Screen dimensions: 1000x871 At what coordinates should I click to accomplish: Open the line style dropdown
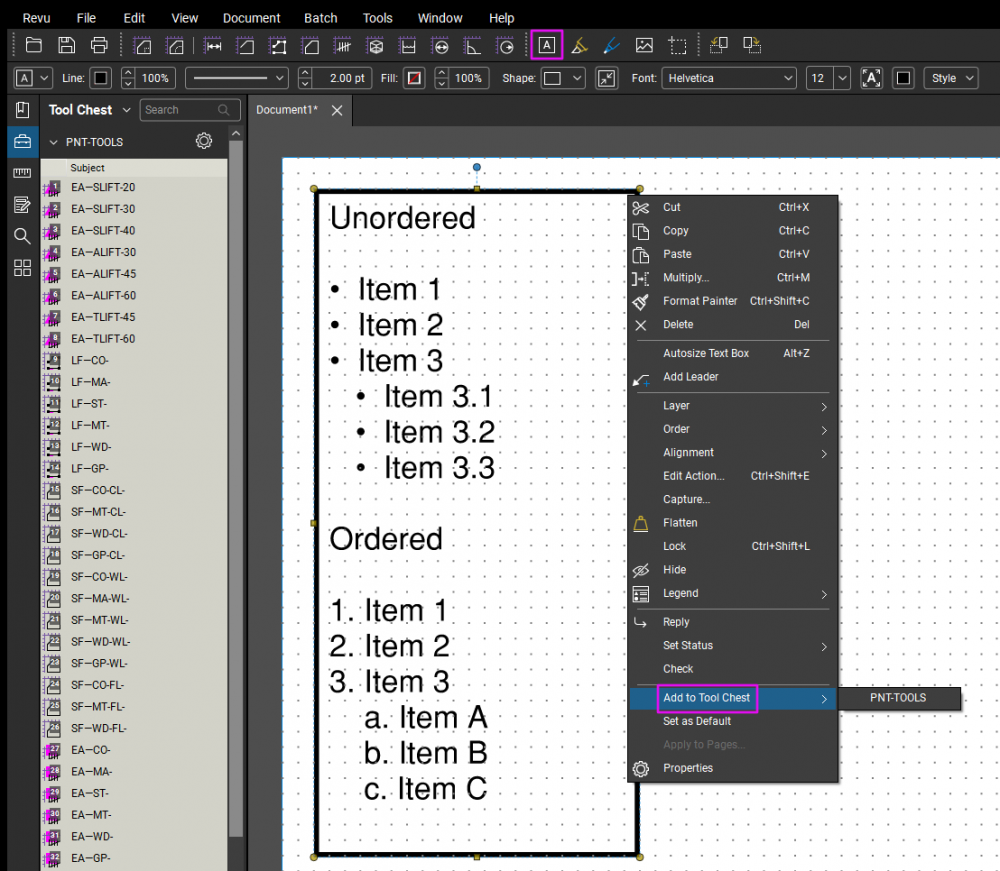[x=237, y=78]
